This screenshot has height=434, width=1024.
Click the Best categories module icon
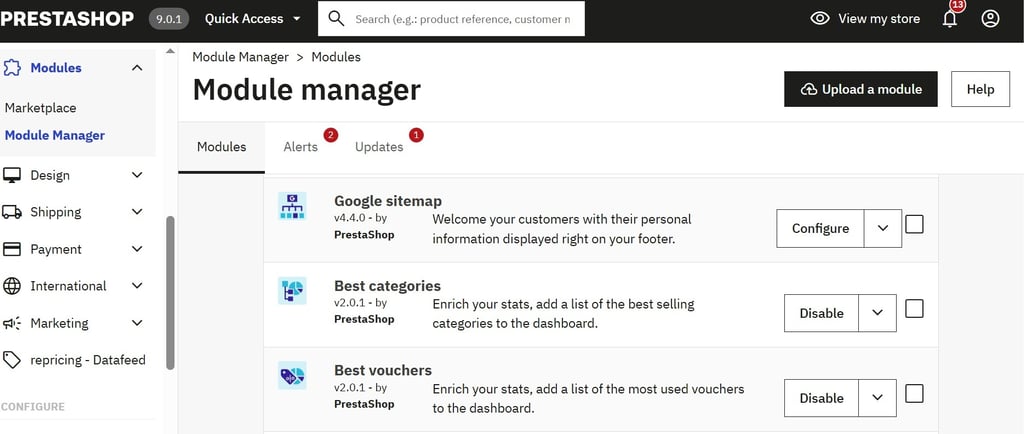pos(292,291)
